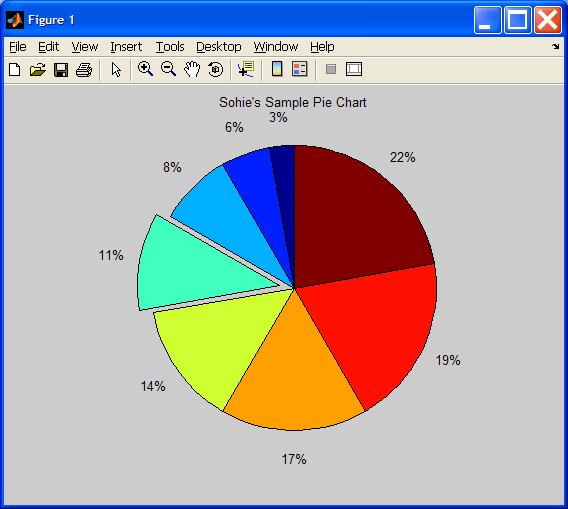Enable the Data Cursor tool
Viewport: 568px width, 509px height.
tap(246, 69)
